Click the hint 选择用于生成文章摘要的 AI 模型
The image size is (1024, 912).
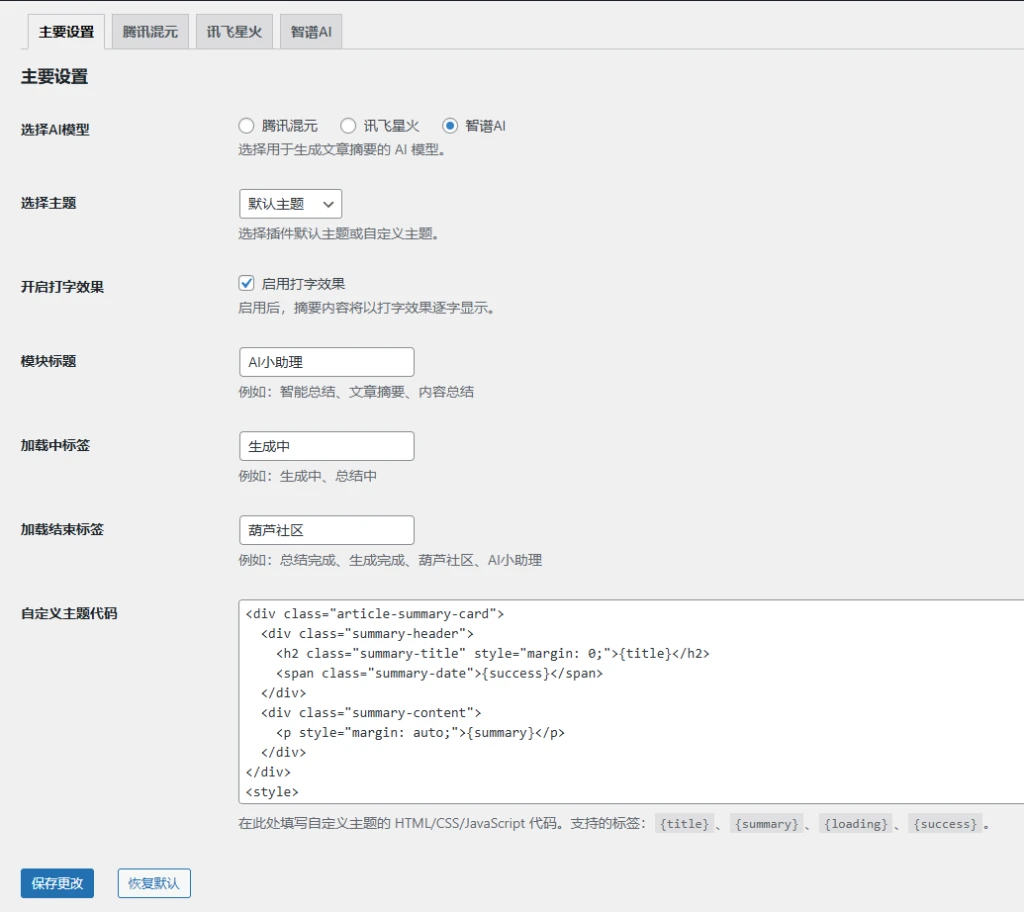[x=342, y=150]
